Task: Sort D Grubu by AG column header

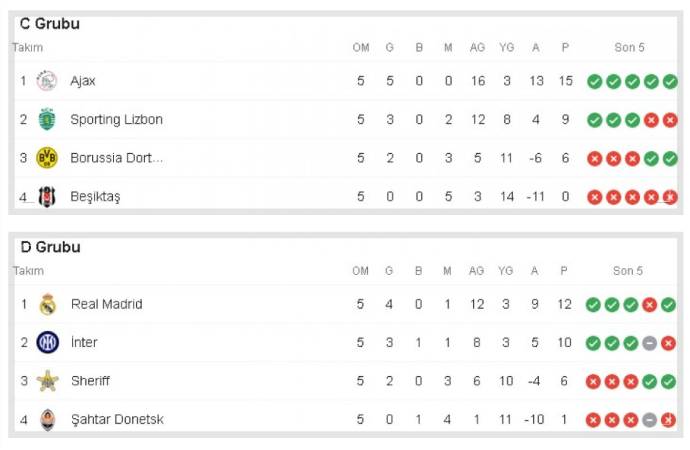Action: coord(477,271)
